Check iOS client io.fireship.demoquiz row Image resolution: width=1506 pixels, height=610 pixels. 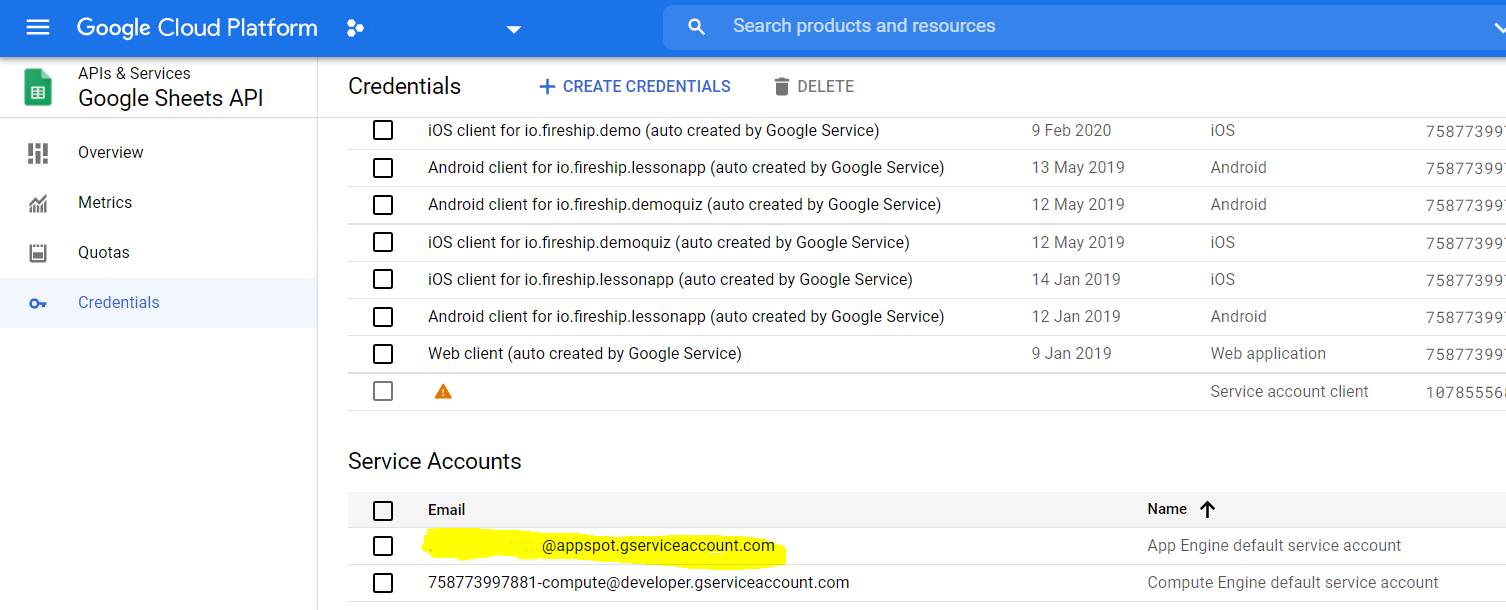383,242
